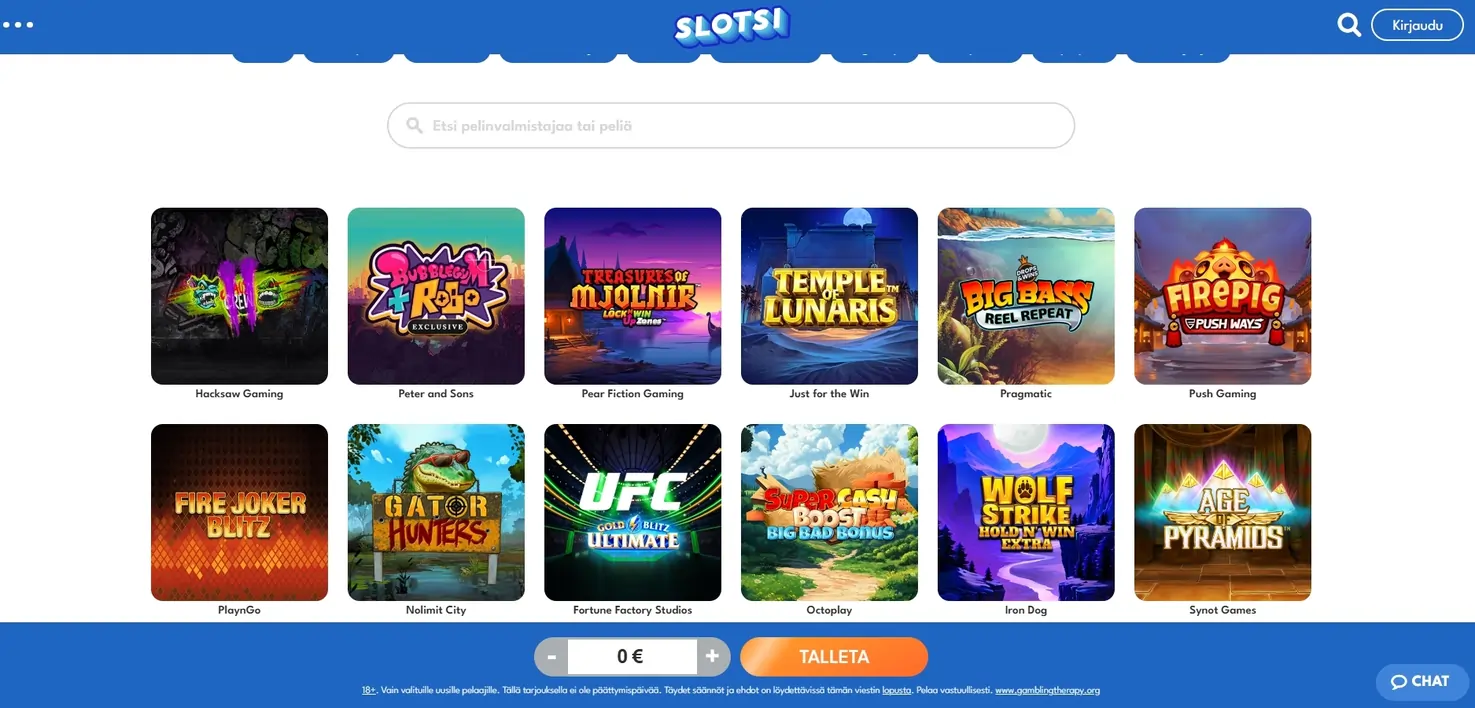Focus the game search input field
Image resolution: width=1475 pixels, height=708 pixels.
point(731,126)
